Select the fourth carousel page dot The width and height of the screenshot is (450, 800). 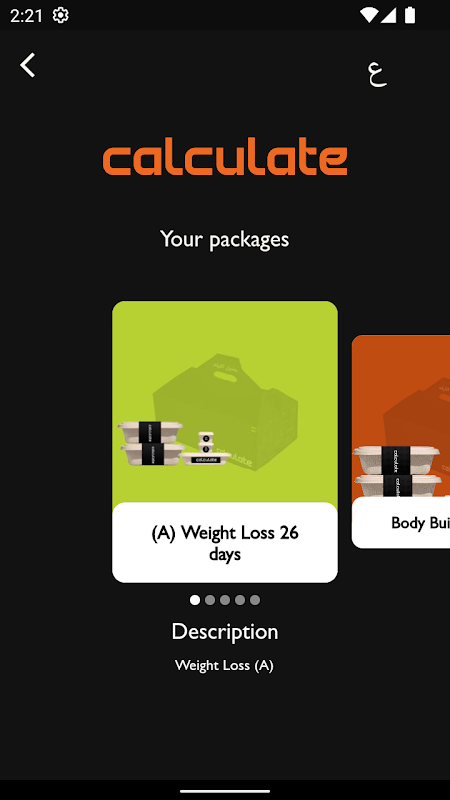240,600
